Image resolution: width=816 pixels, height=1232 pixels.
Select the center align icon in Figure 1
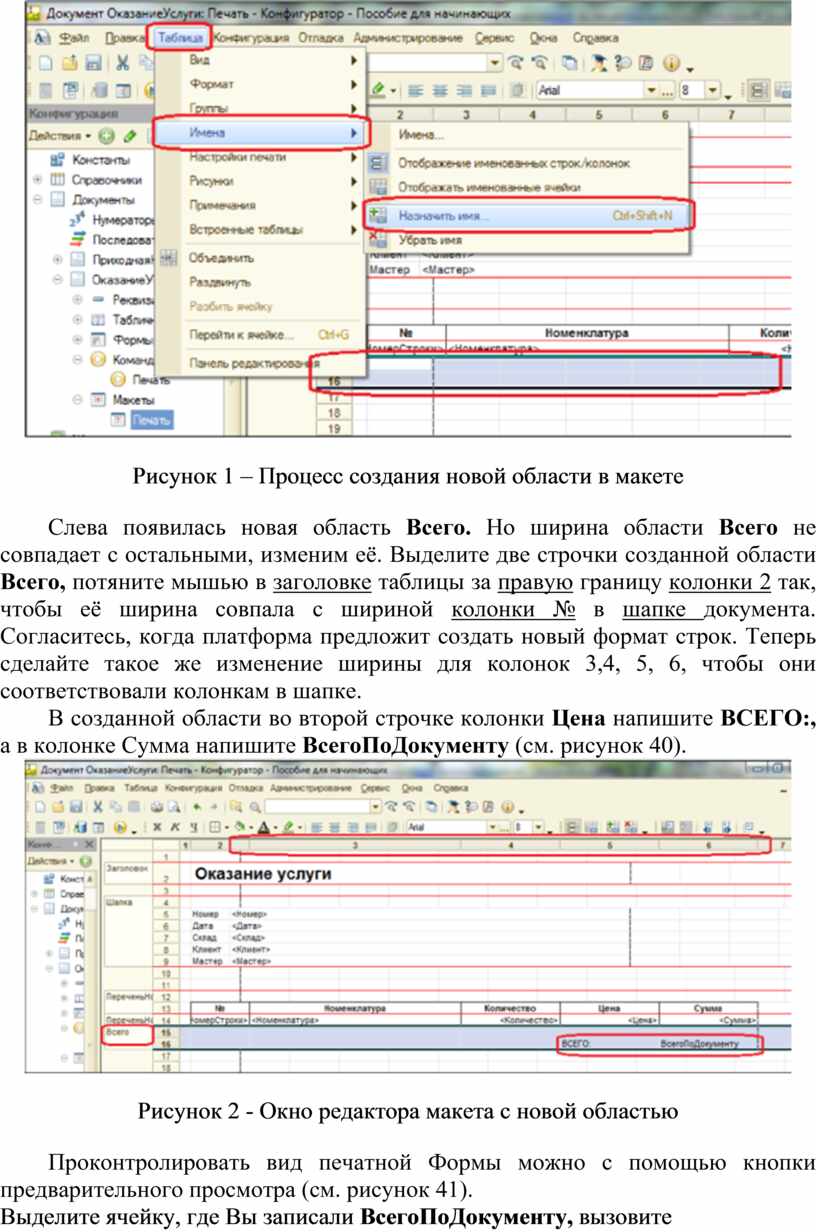tap(440, 90)
